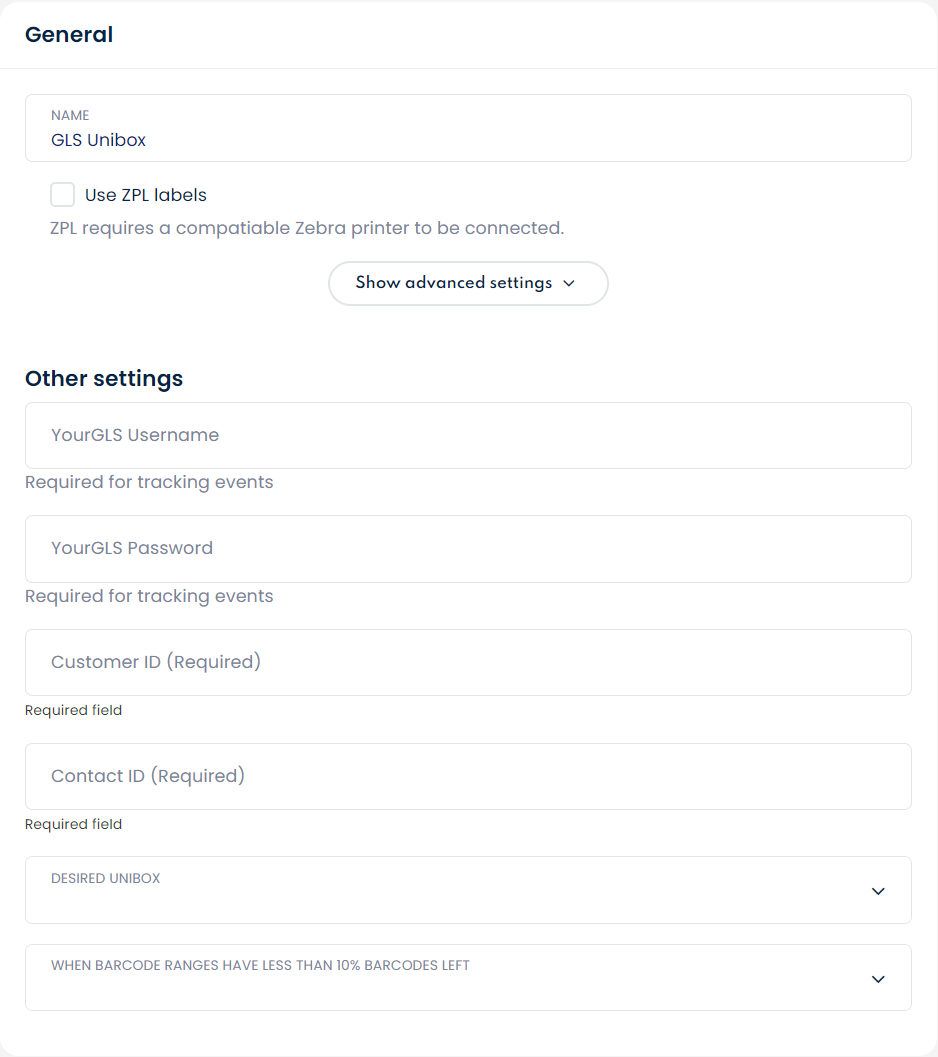Click "Required field" note under Customer ID
Viewport: 938px width, 1057px height.
point(74,710)
